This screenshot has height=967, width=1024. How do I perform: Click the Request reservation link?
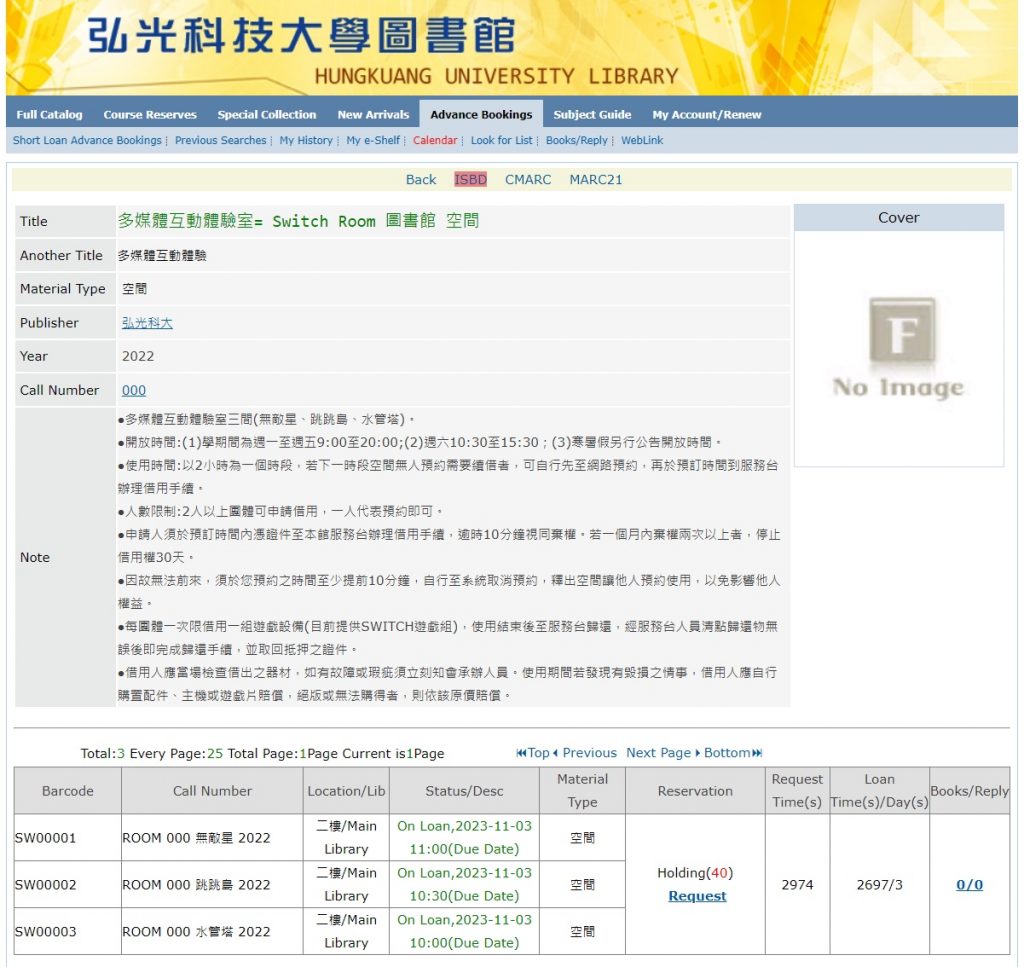click(697, 896)
